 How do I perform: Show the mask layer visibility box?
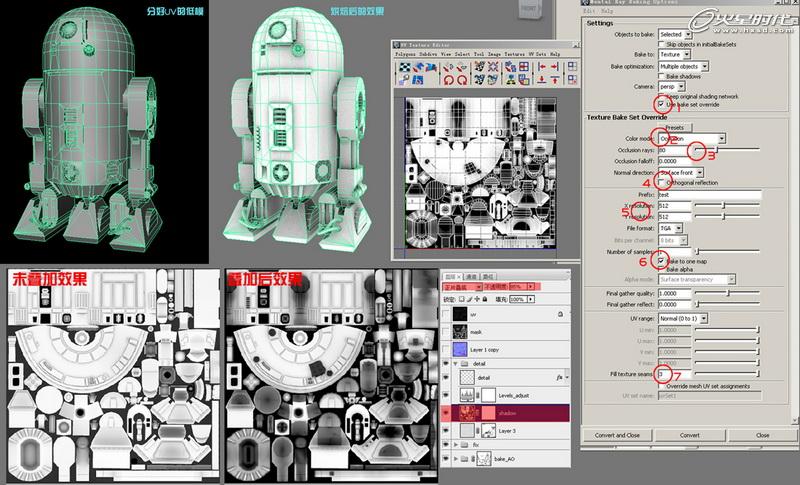tap(446, 332)
